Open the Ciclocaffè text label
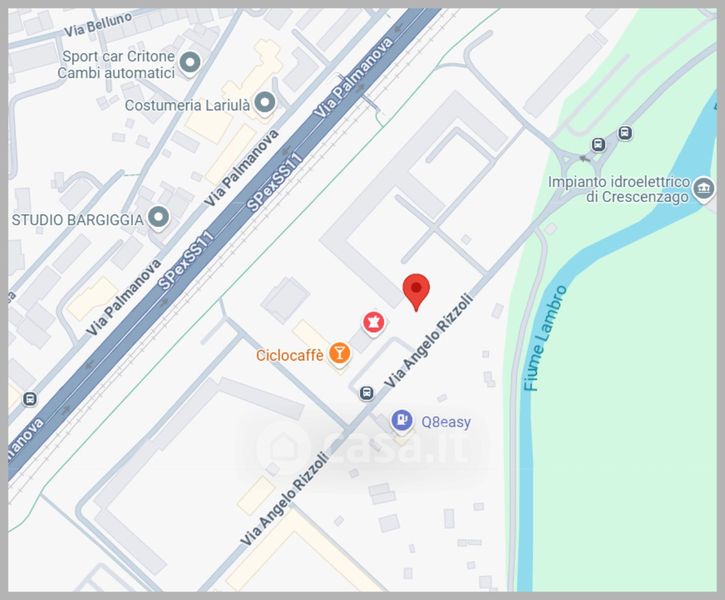The height and width of the screenshot is (600, 725). (289, 355)
